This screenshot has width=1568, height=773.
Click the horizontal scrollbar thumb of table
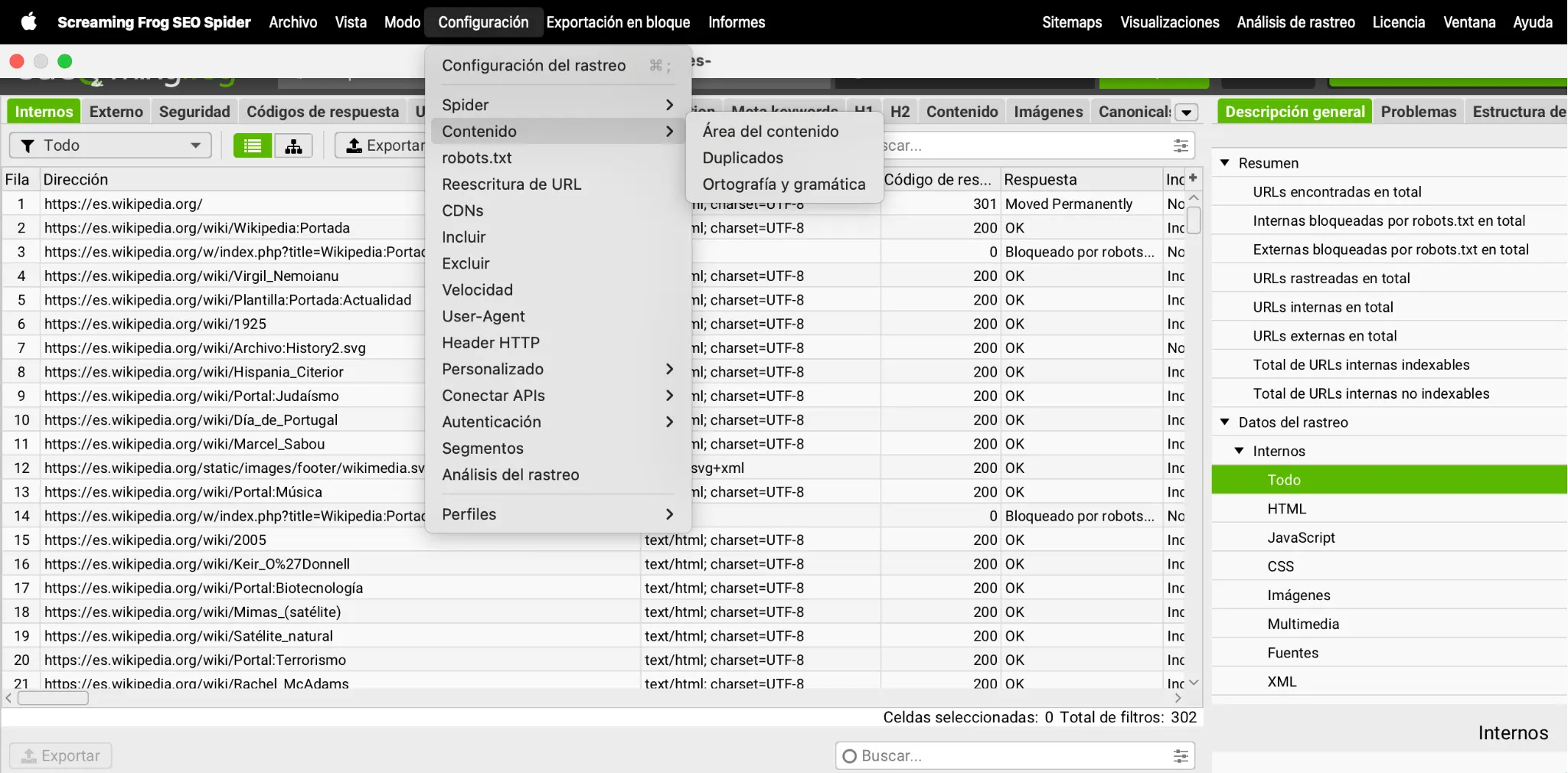point(53,698)
